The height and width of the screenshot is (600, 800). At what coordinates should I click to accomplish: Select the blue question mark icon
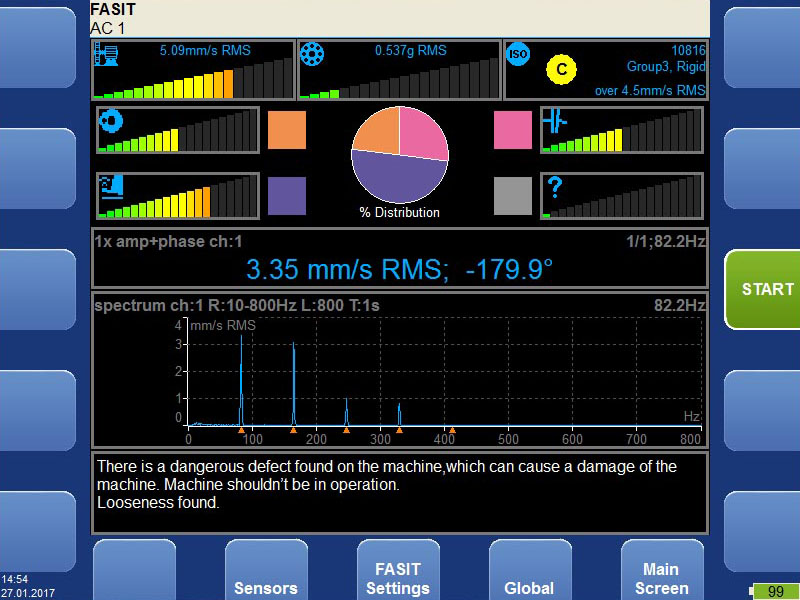(x=554, y=187)
